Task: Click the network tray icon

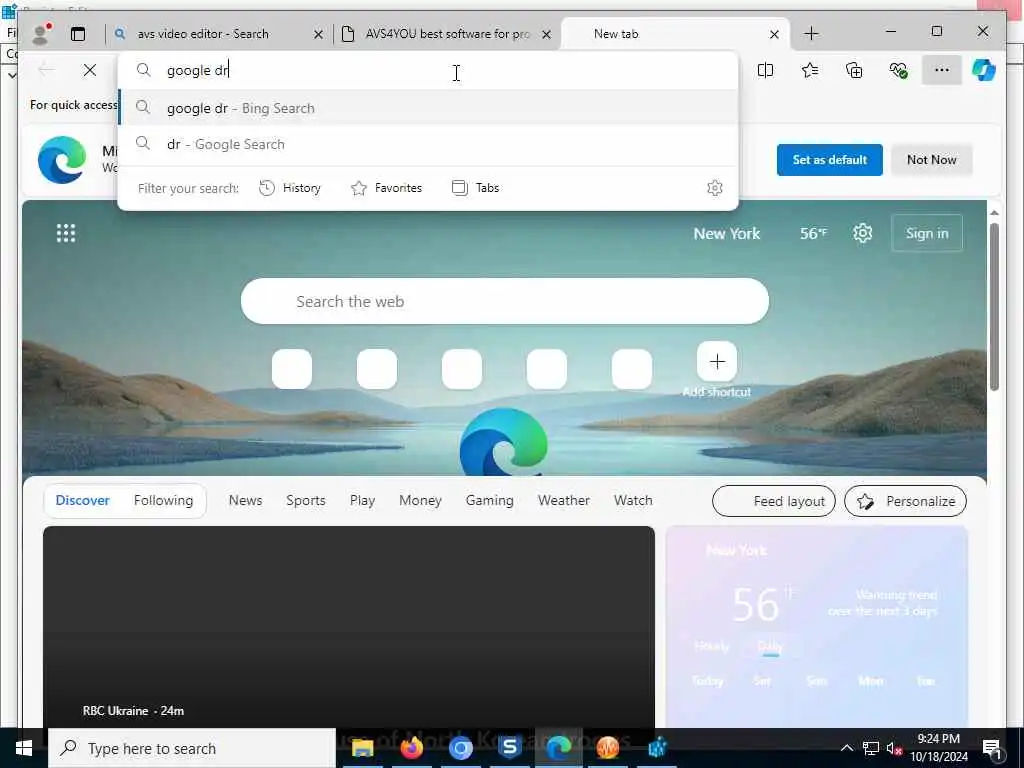Action: click(871, 748)
